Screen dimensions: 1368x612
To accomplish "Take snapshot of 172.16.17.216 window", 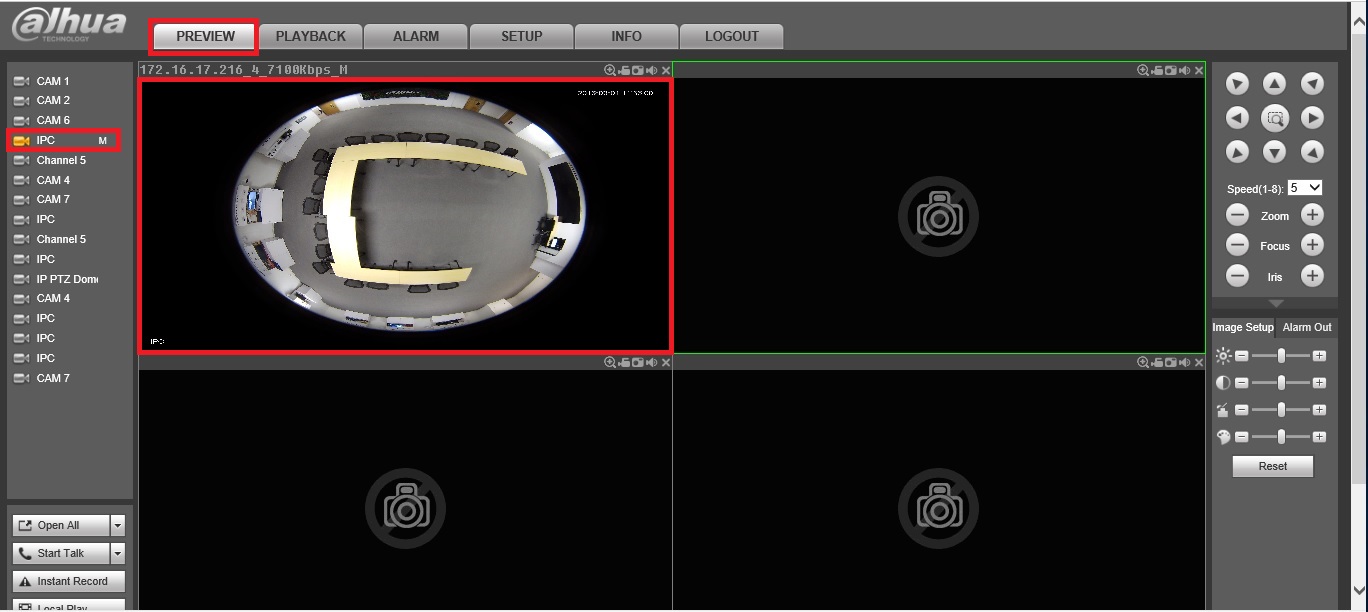I will [638, 70].
